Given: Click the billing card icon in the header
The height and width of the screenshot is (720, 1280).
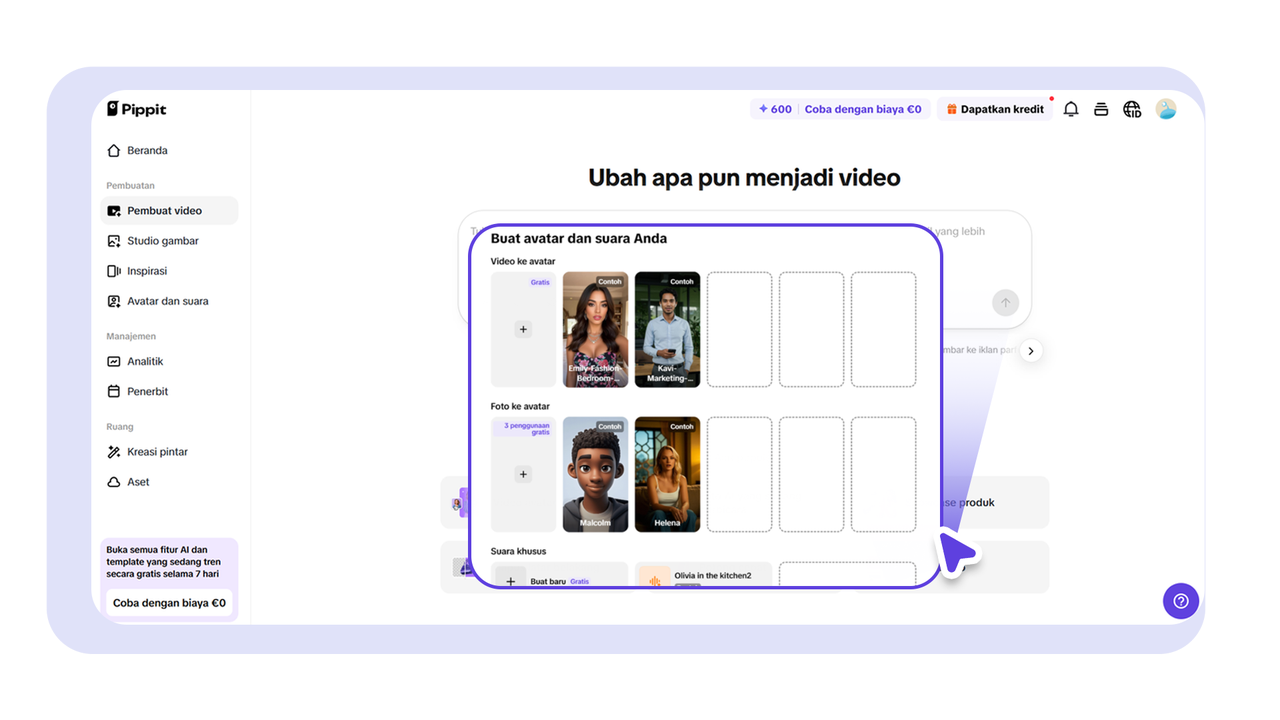Looking at the screenshot, I should (x=1101, y=109).
